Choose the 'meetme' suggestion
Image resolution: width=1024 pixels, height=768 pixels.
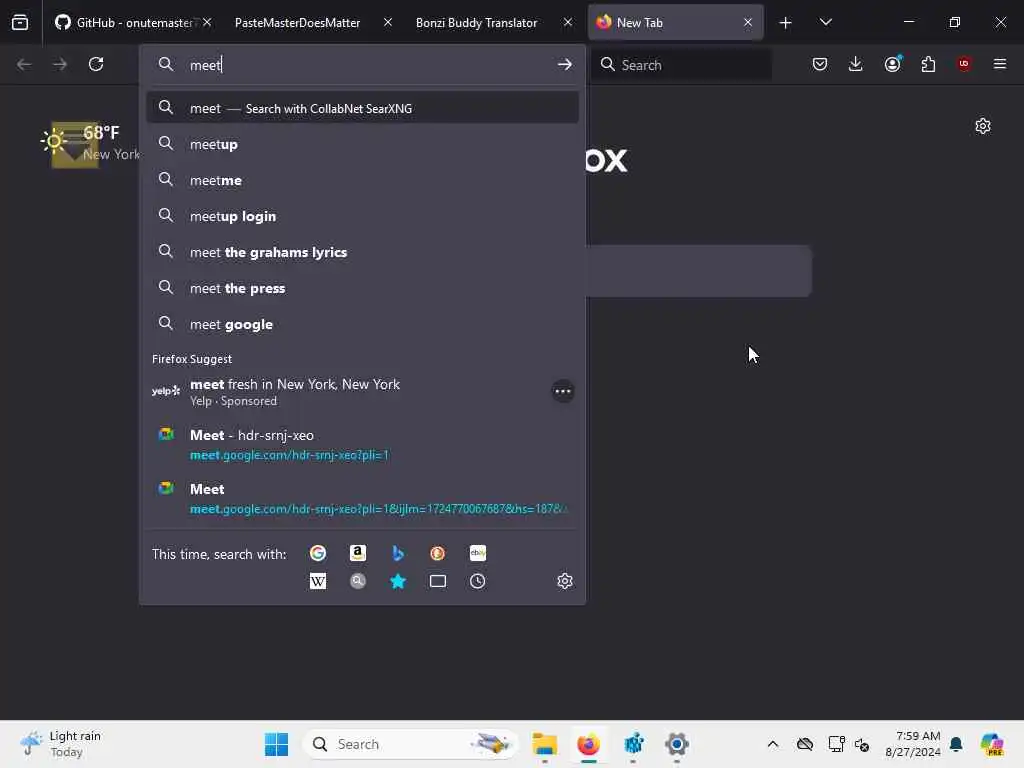tap(362, 180)
